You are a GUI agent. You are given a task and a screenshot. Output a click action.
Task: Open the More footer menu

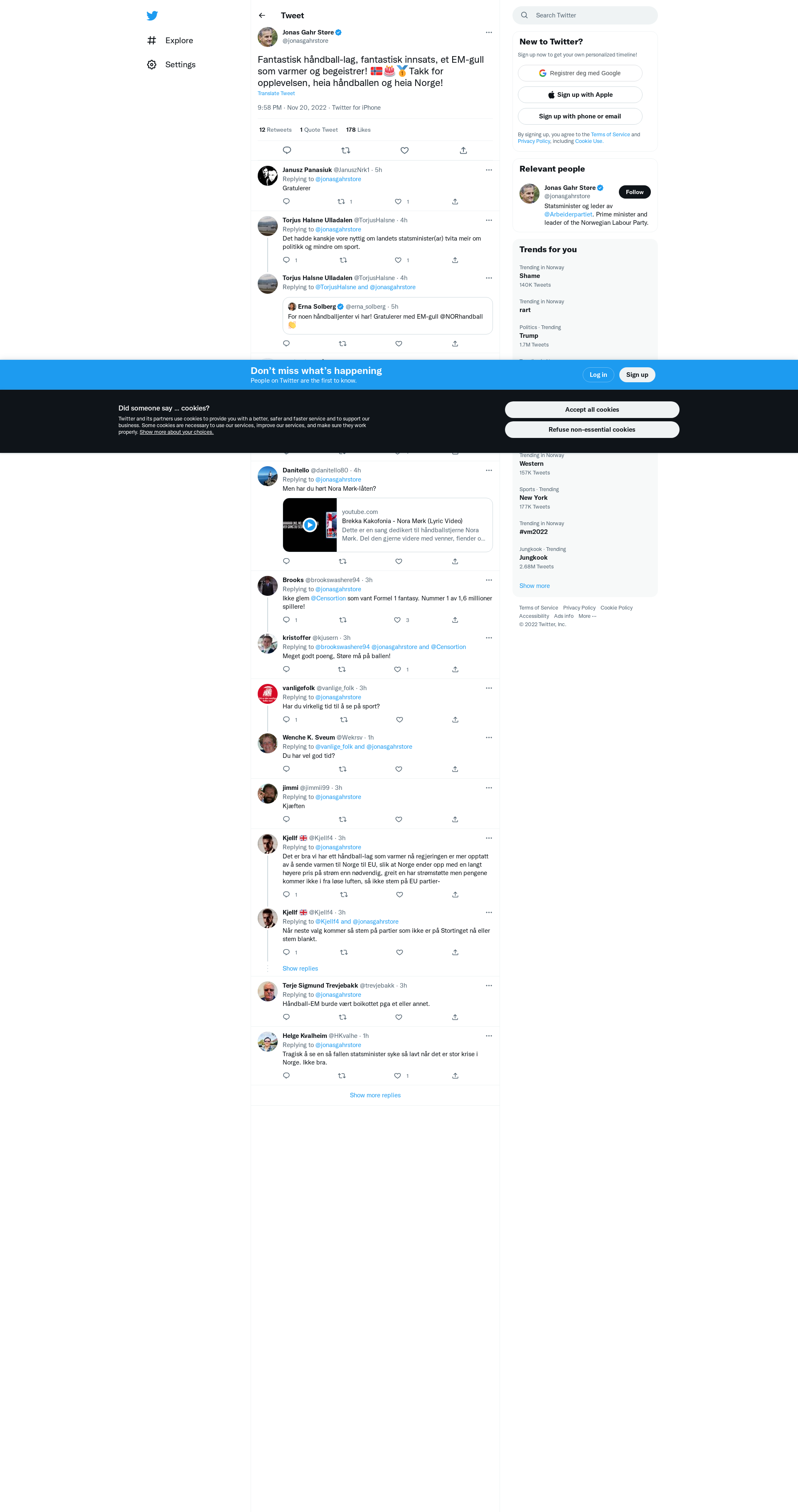pyautogui.click(x=587, y=616)
